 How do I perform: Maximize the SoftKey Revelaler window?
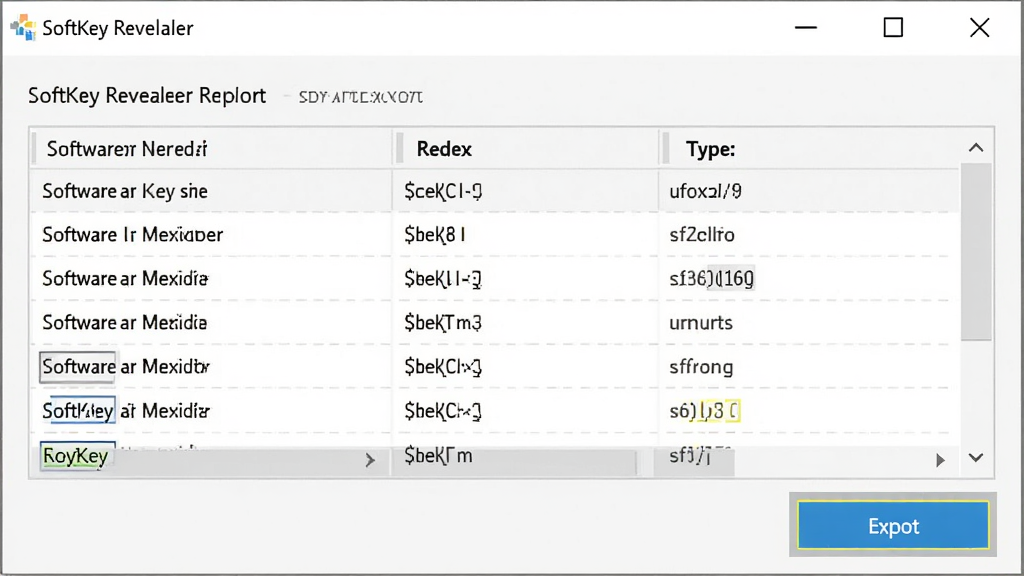893,27
